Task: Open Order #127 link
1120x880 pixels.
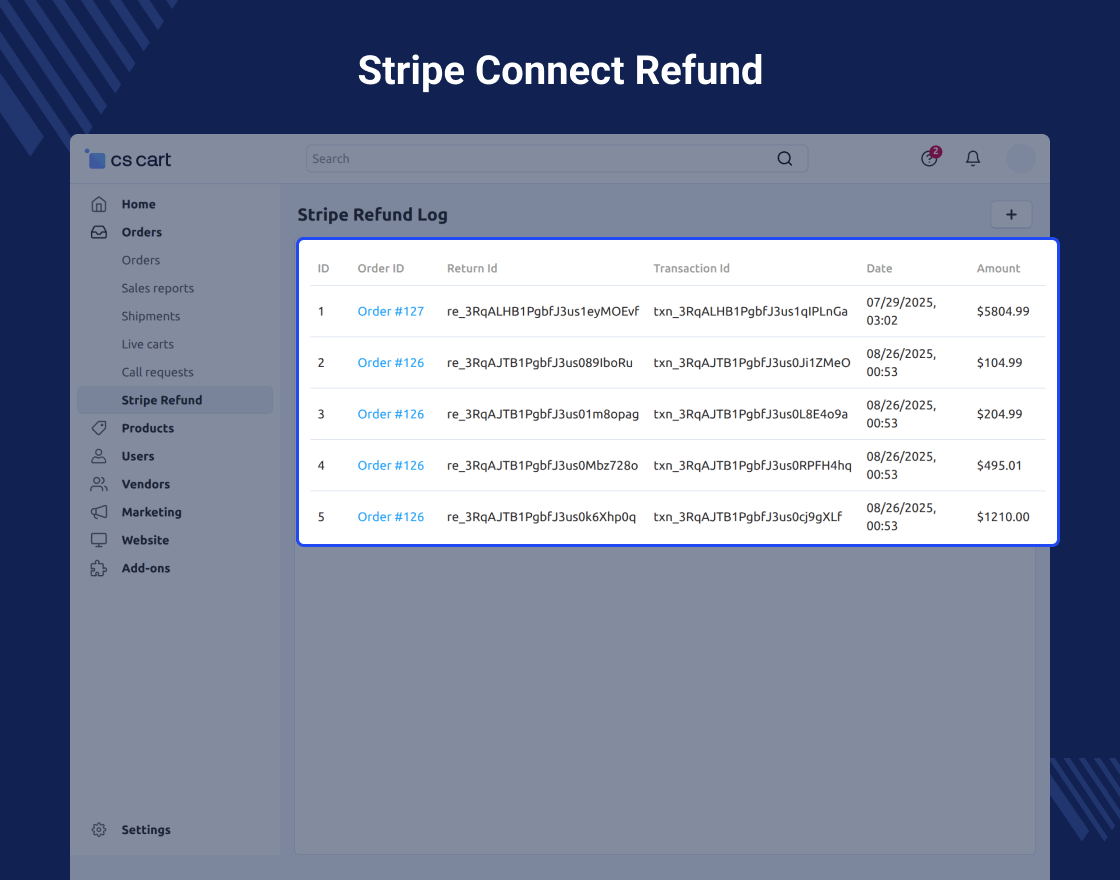Action: [391, 312]
